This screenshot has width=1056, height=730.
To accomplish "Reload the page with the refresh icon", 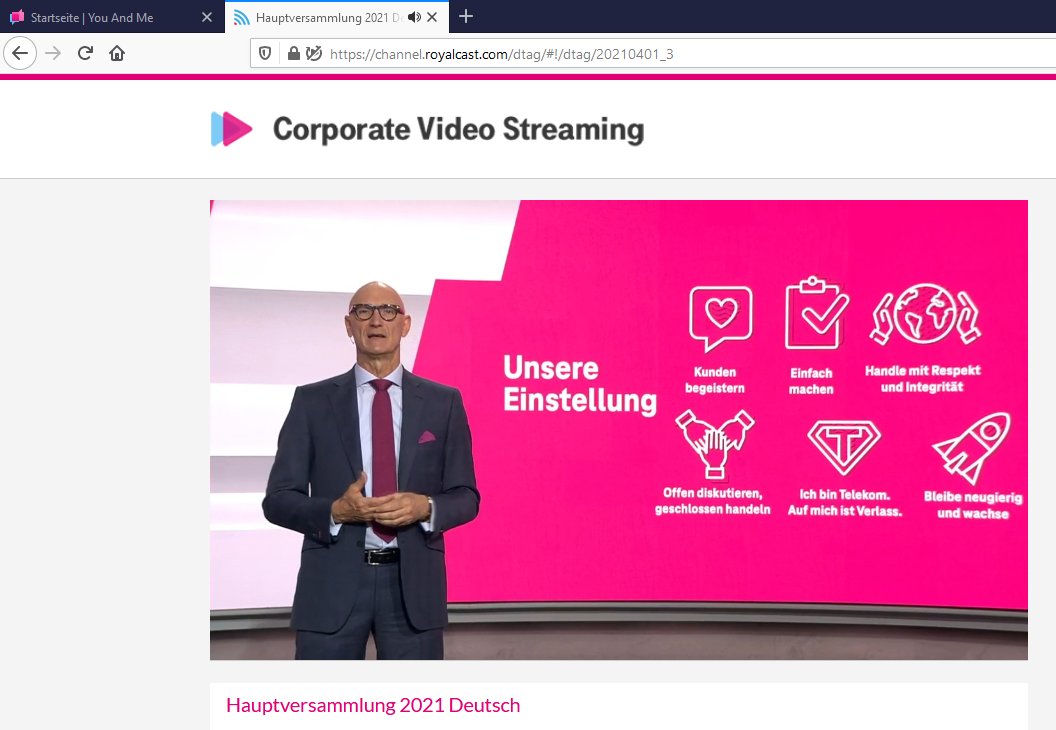I will tap(85, 53).
